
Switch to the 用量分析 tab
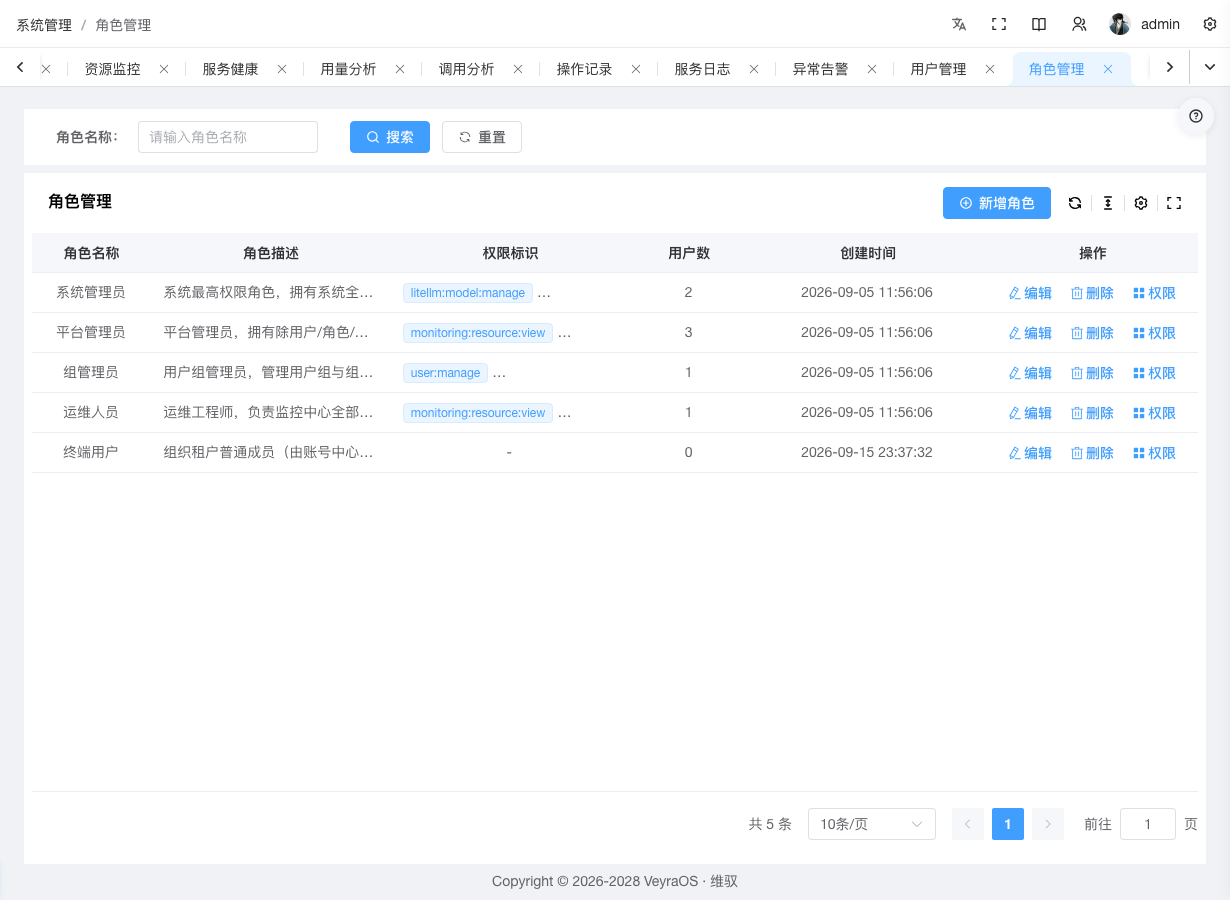[x=348, y=69]
